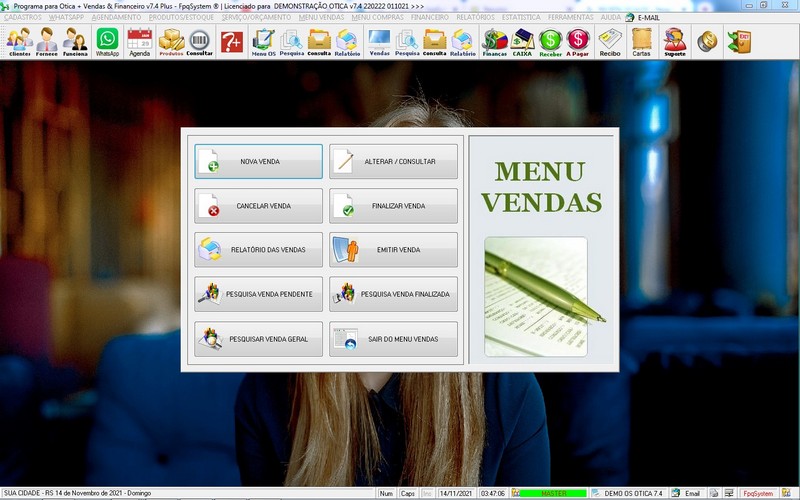Click the SAIR DO MENU VENDAS button
This screenshot has width=800, height=500.
click(x=393, y=339)
